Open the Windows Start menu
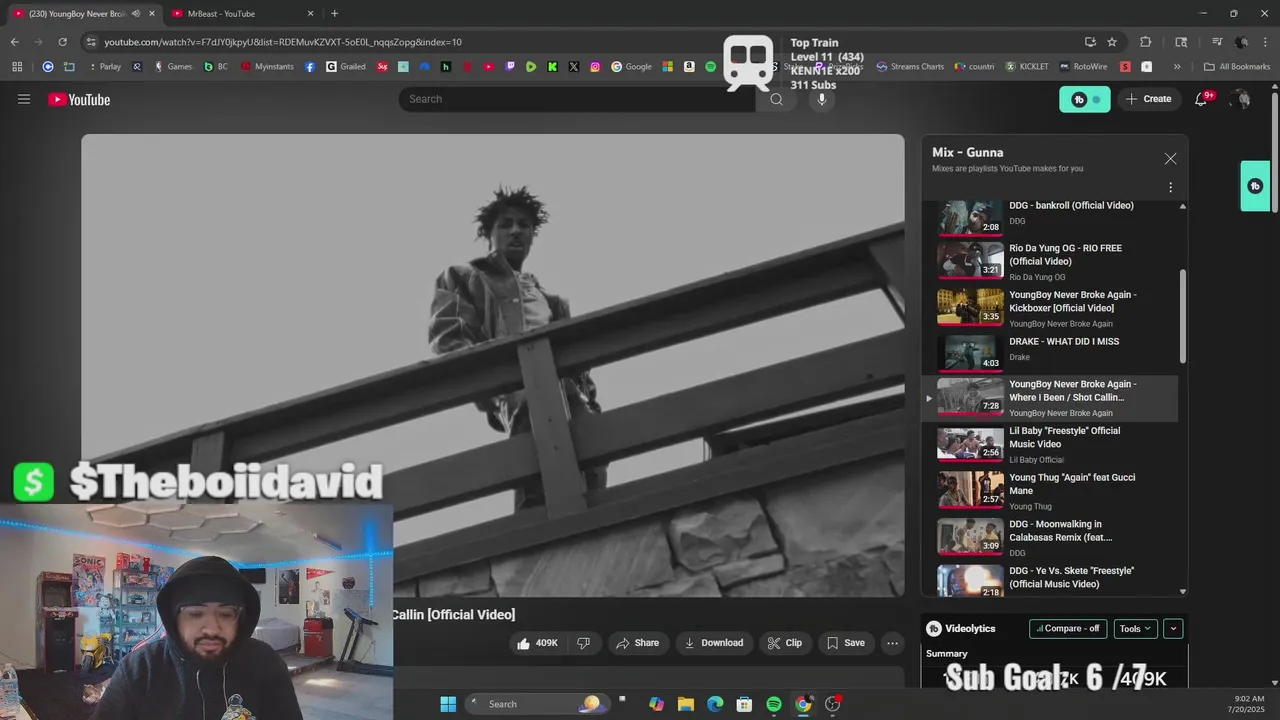The image size is (1280, 720). click(448, 704)
